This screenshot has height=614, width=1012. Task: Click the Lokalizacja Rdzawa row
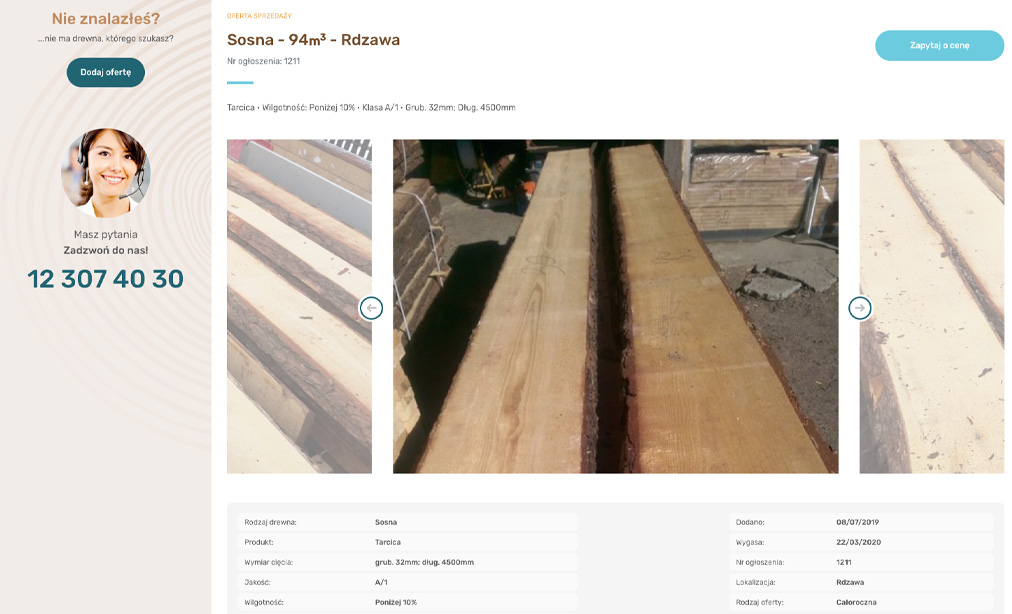point(862,582)
